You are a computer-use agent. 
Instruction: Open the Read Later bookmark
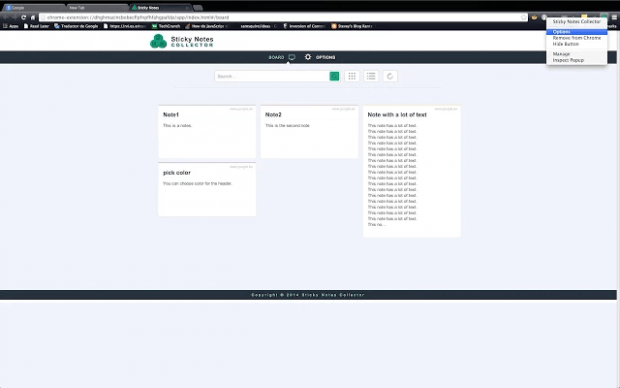[36, 26]
